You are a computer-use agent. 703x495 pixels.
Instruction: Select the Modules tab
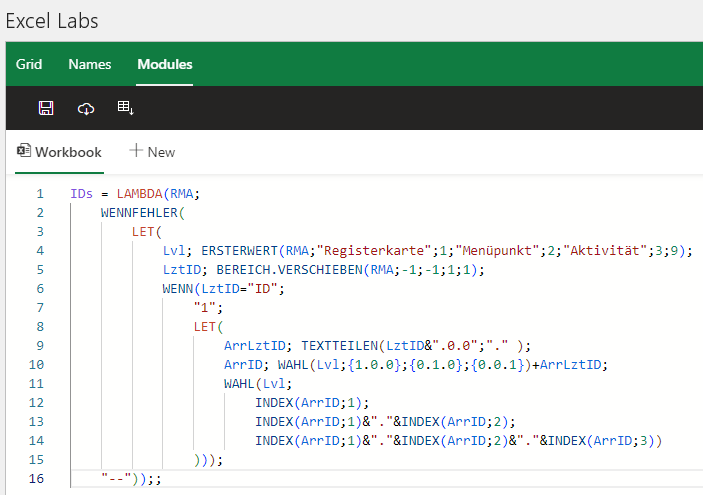click(x=165, y=64)
